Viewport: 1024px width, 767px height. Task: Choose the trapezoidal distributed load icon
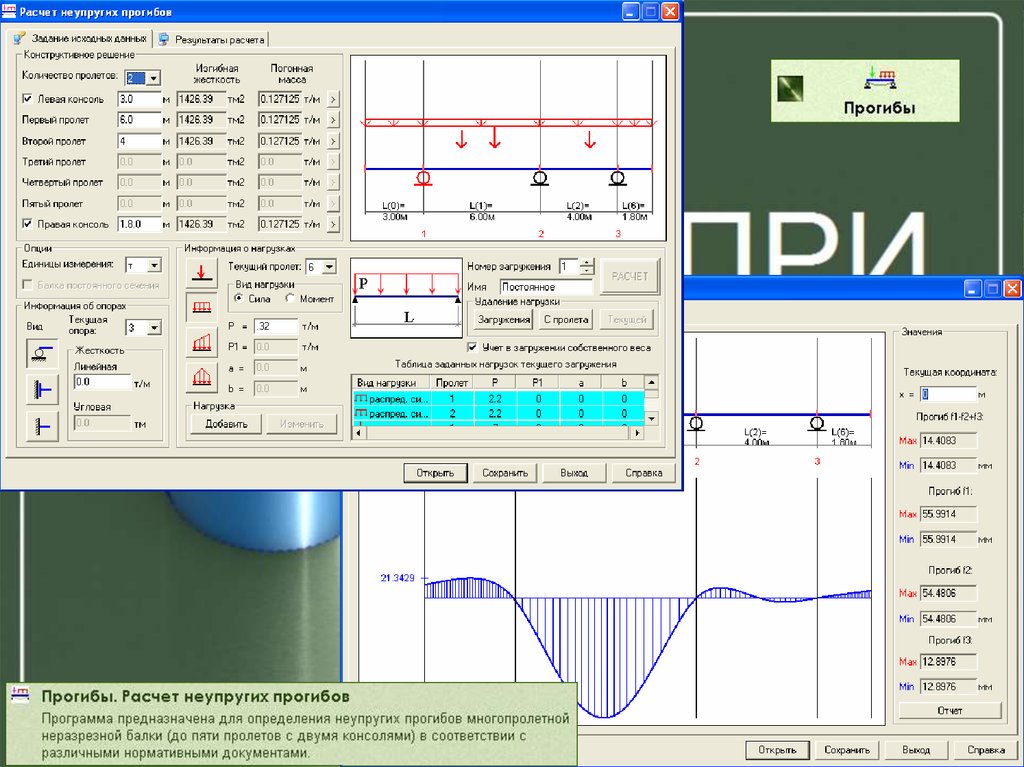201,342
